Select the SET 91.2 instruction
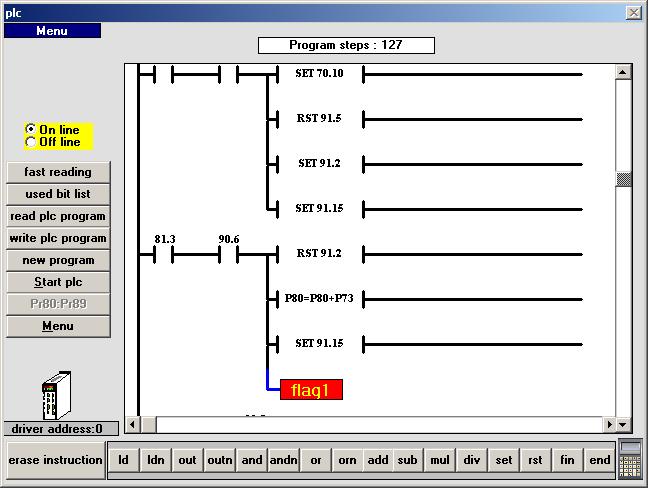The image size is (648, 488). (x=319, y=164)
